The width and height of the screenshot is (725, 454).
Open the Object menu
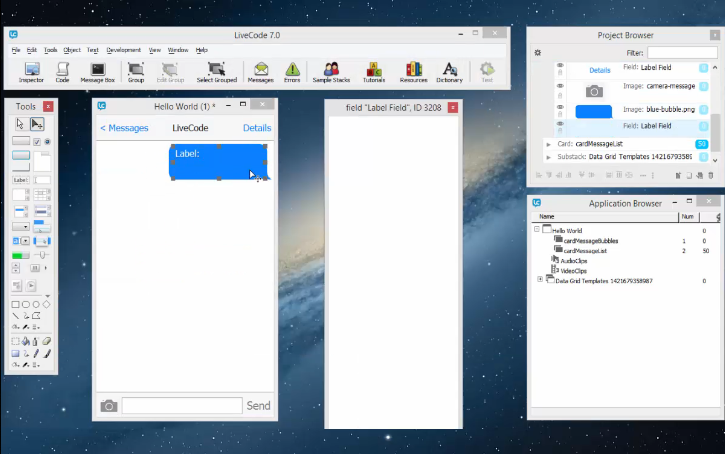72,49
